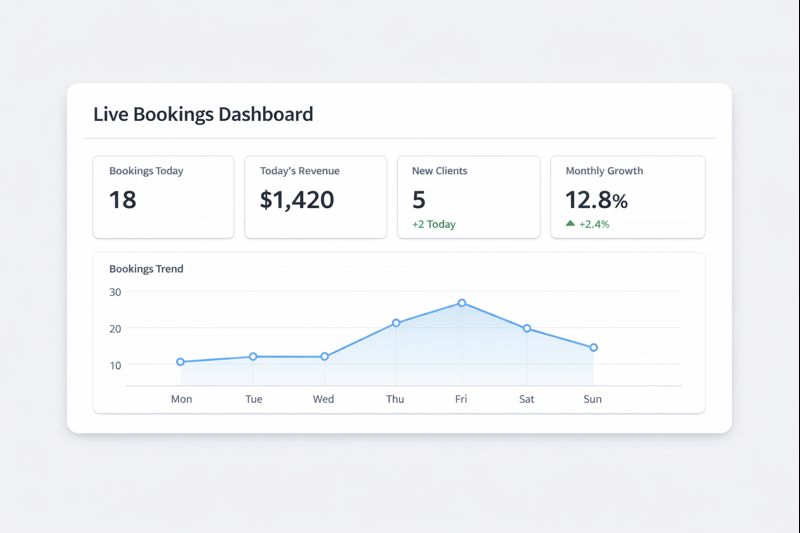Click the Live Bookings Dashboard title

(203, 114)
